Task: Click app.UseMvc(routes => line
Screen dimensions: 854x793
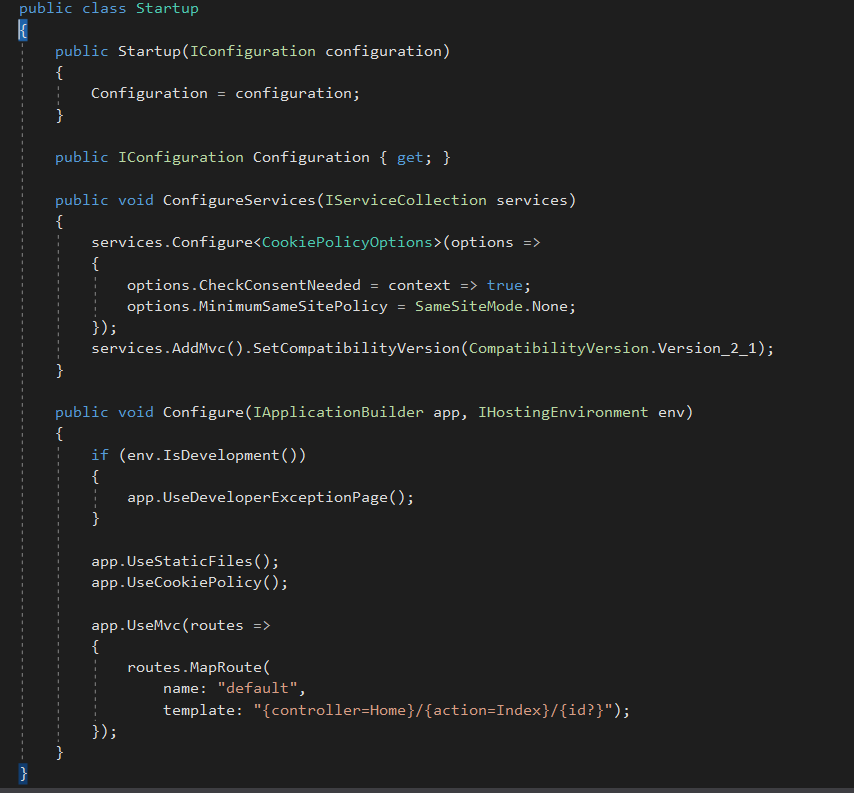Action: (x=180, y=625)
